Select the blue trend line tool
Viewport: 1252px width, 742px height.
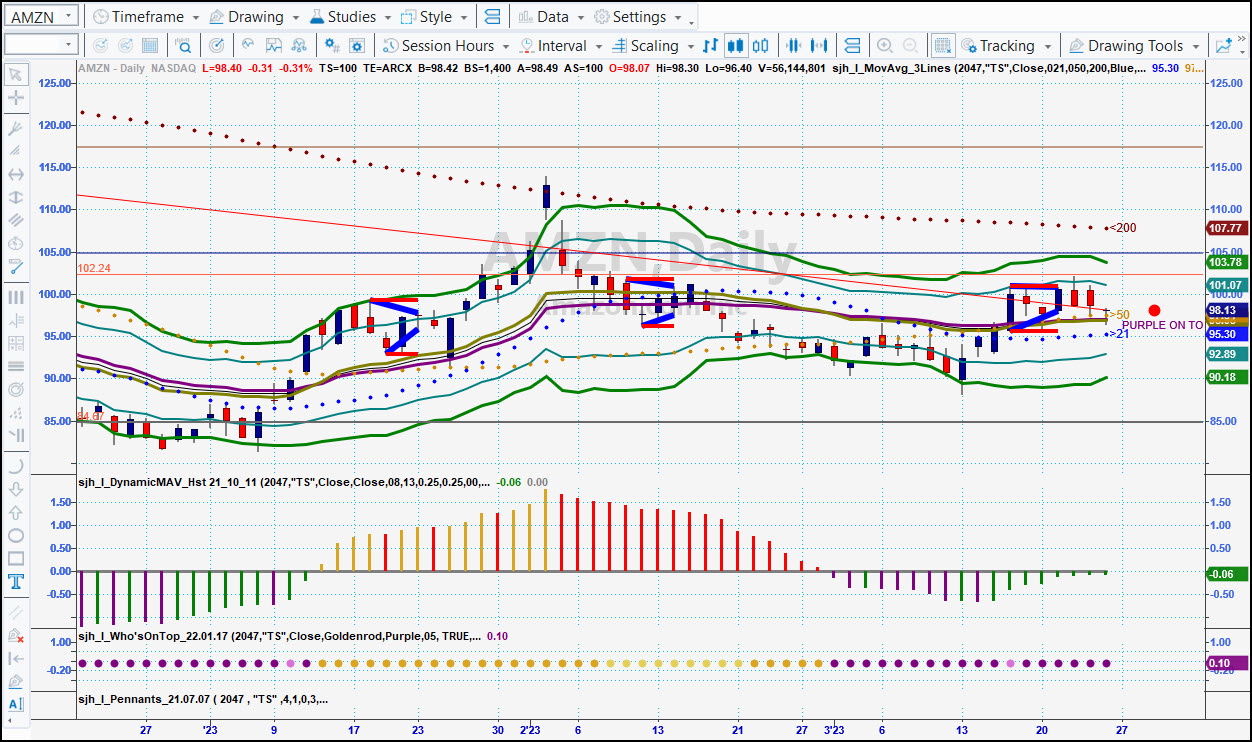(15, 267)
